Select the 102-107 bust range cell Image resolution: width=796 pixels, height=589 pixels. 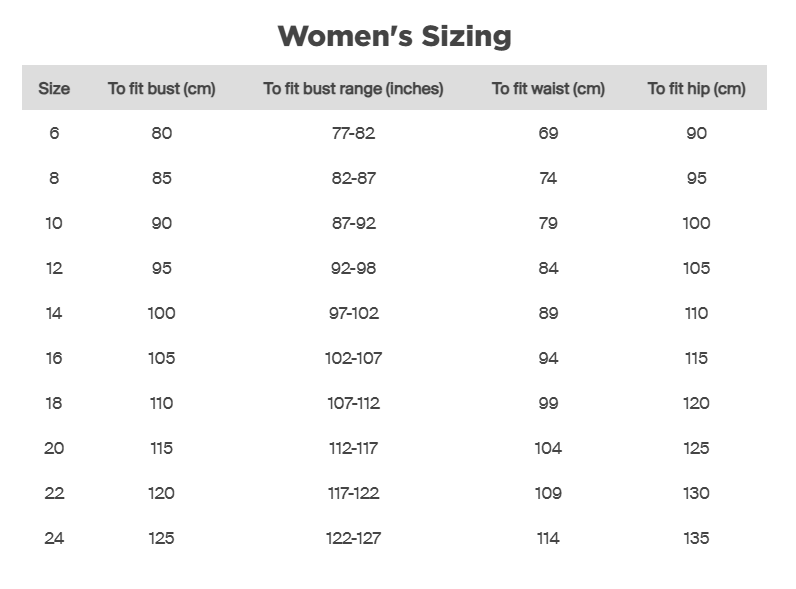353,358
